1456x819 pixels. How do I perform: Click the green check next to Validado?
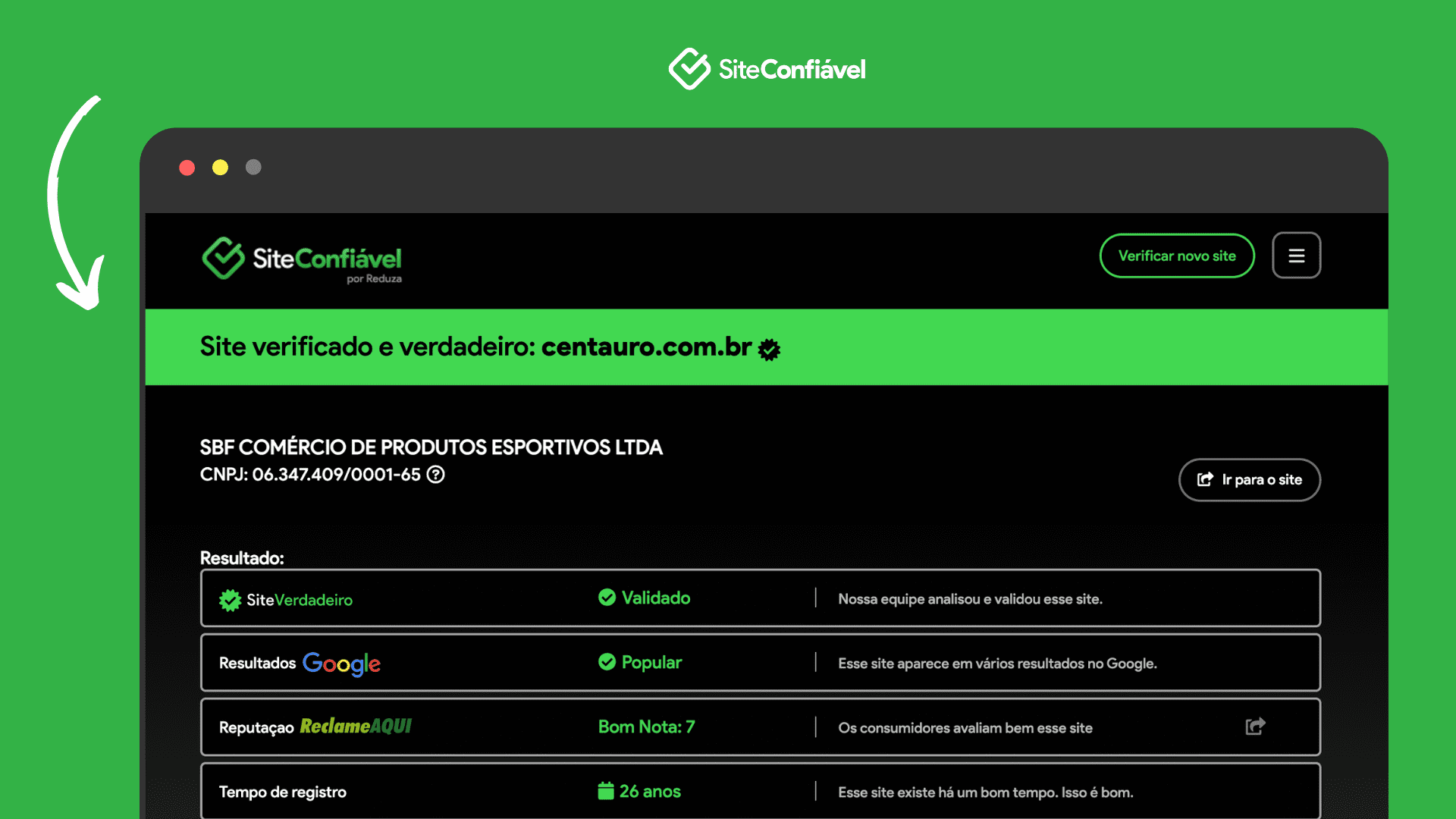pos(607,598)
